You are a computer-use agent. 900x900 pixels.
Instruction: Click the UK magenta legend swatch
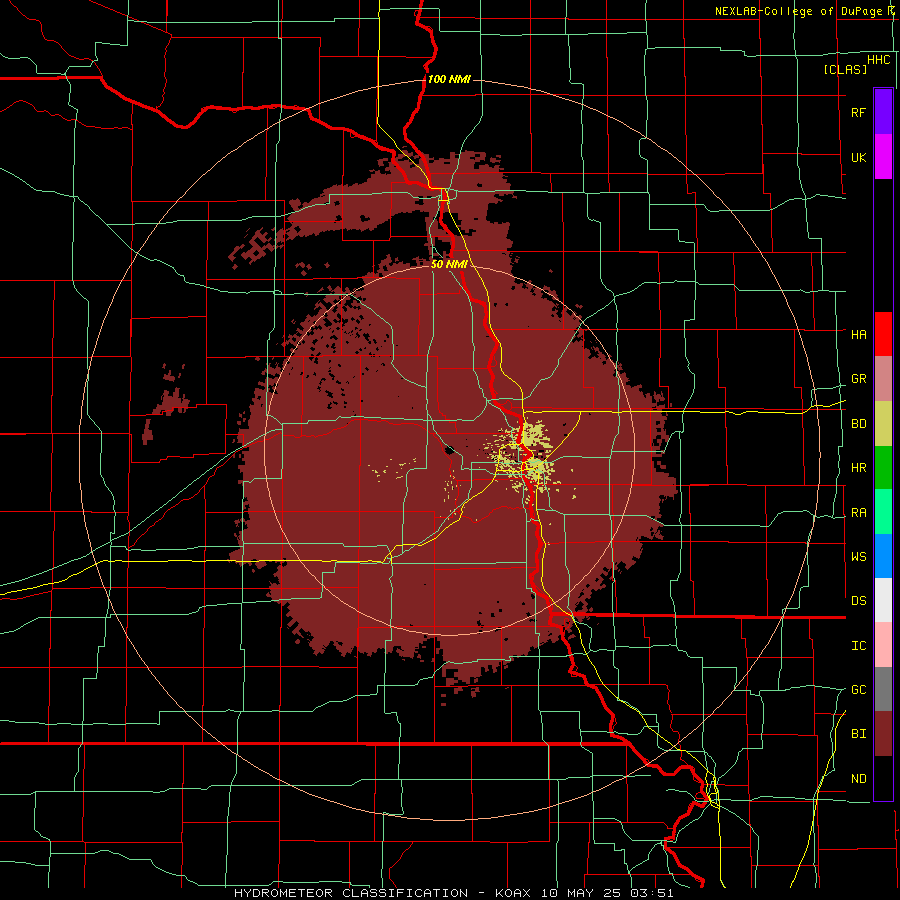883,157
